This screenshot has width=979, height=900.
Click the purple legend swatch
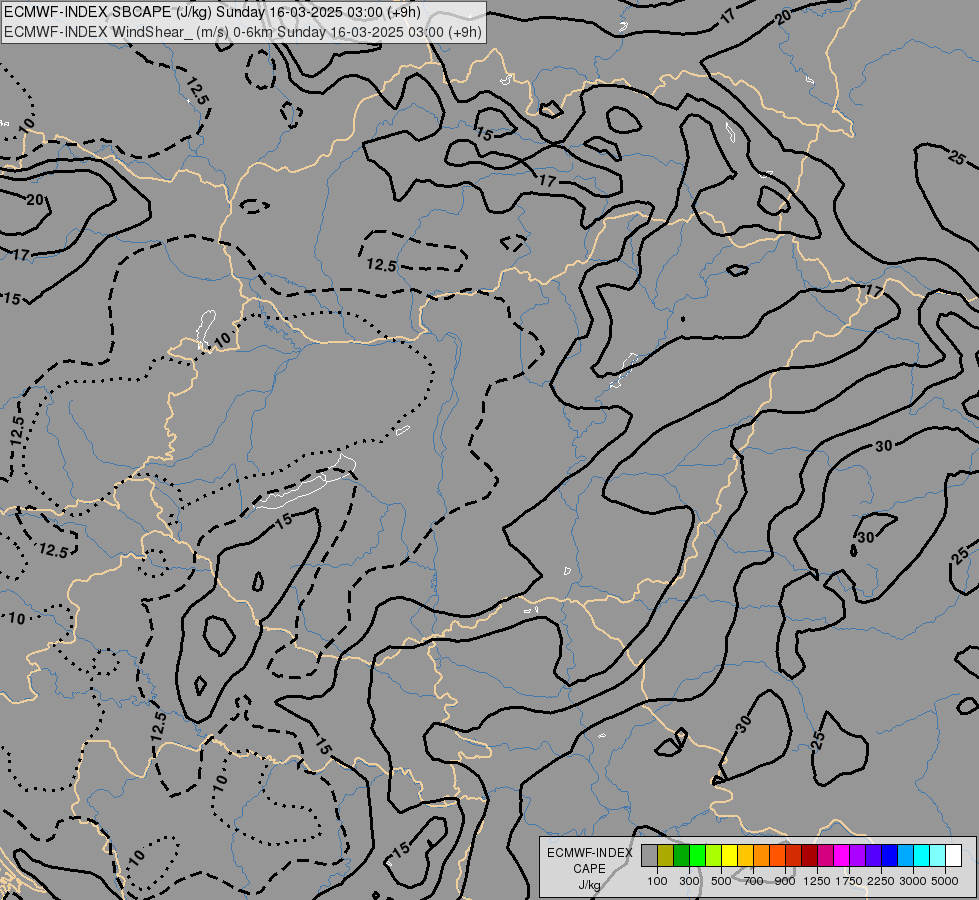pyautogui.click(x=857, y=855)
